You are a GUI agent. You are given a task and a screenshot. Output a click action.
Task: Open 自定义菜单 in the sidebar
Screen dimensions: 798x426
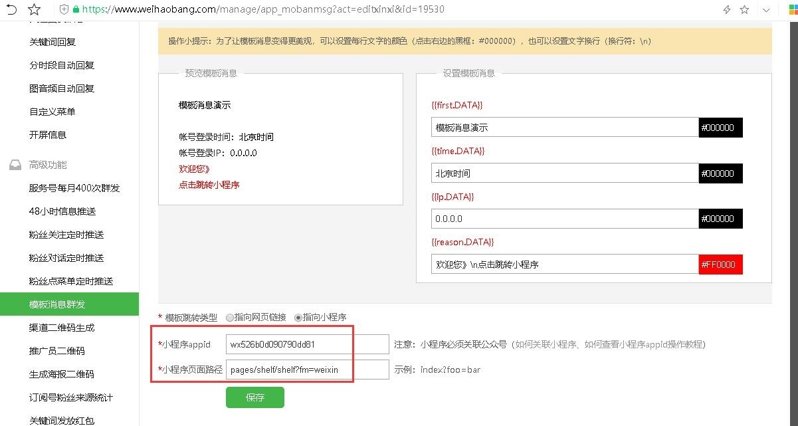coord(52,111)
